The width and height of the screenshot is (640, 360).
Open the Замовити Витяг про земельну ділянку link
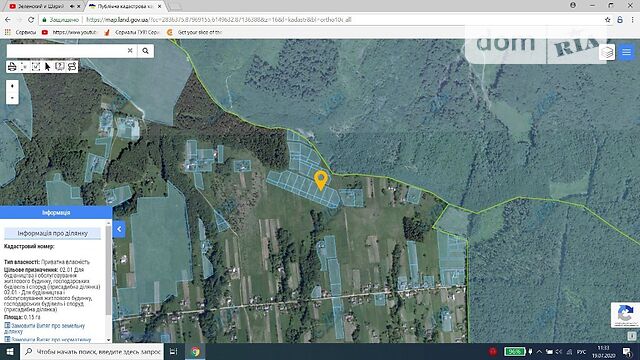(x=47, y=328)
